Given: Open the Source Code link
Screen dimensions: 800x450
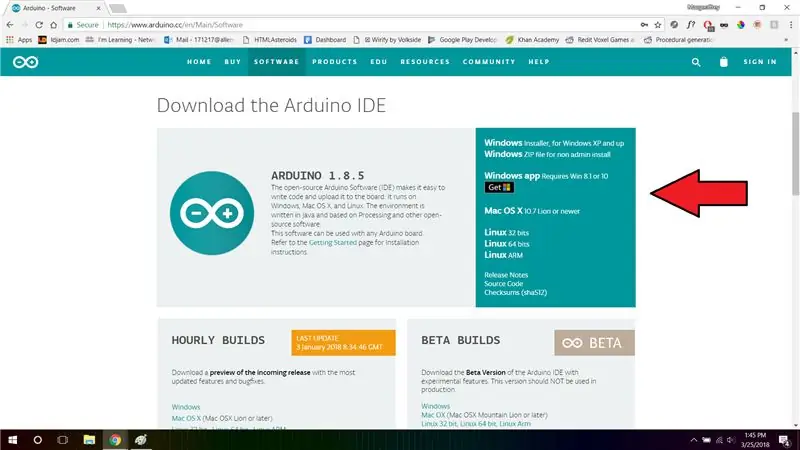Looking at the screenshot, I should (x=504, y=284).
